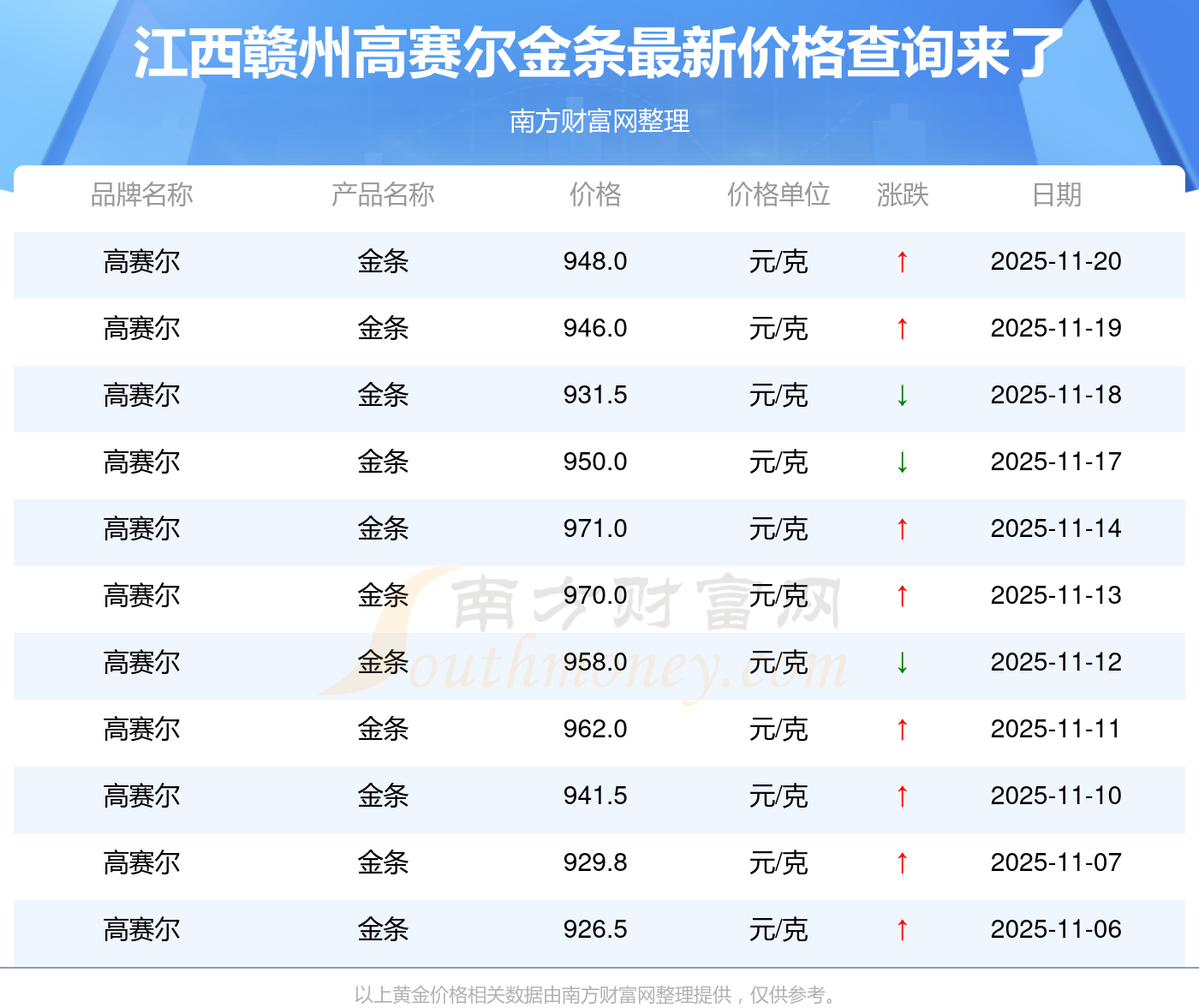
Task: Click the 日期 column header
Action: (x=1057, y=194)
